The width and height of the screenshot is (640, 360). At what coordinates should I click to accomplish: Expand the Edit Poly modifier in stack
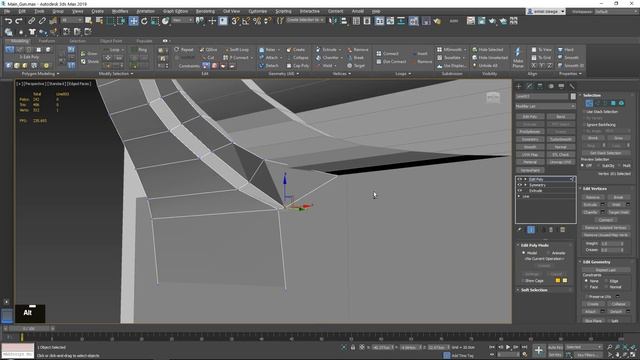pos(525,179)
